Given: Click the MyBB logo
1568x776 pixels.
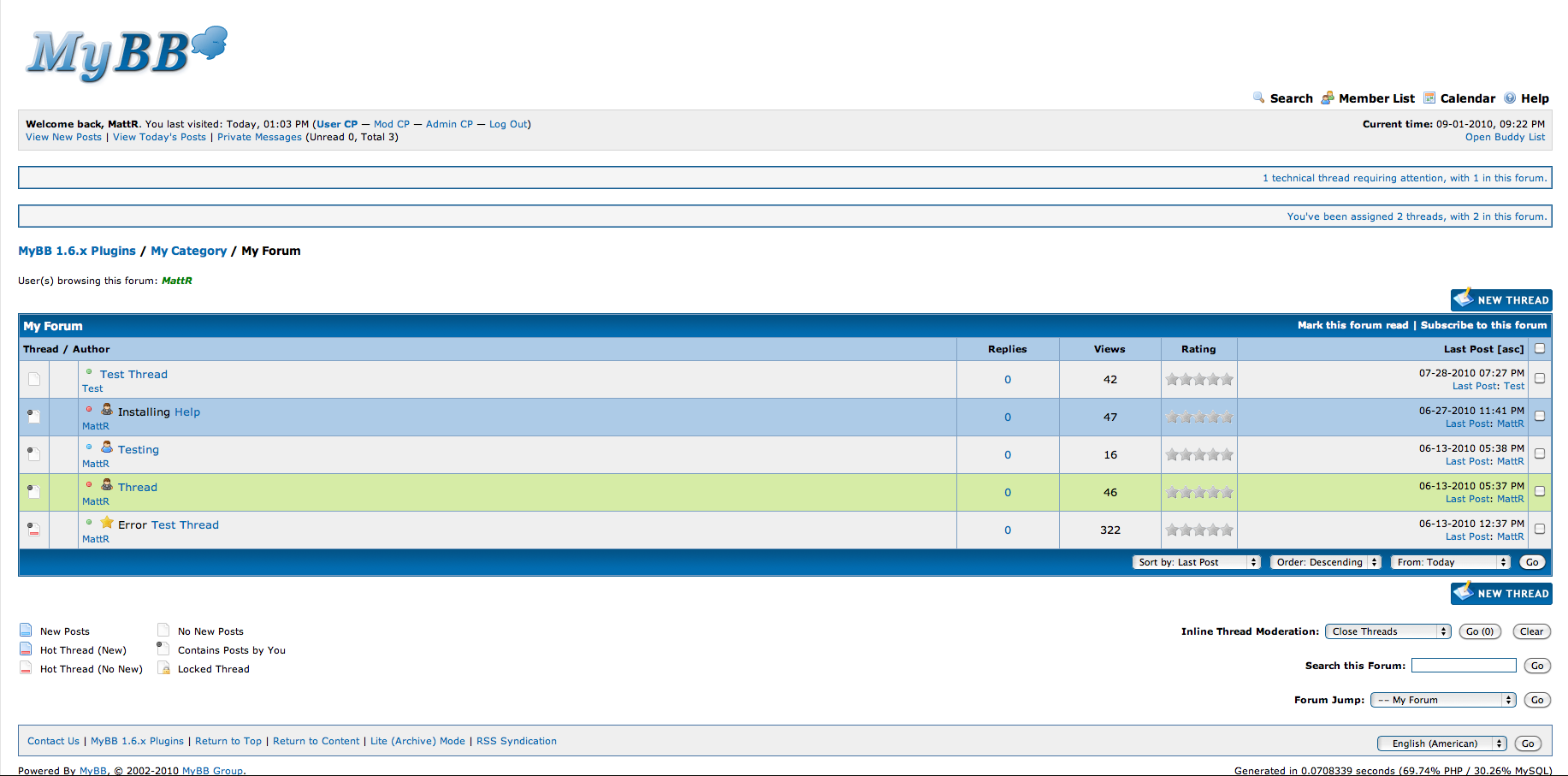Looking at the screenshot, I should point(127,53).
